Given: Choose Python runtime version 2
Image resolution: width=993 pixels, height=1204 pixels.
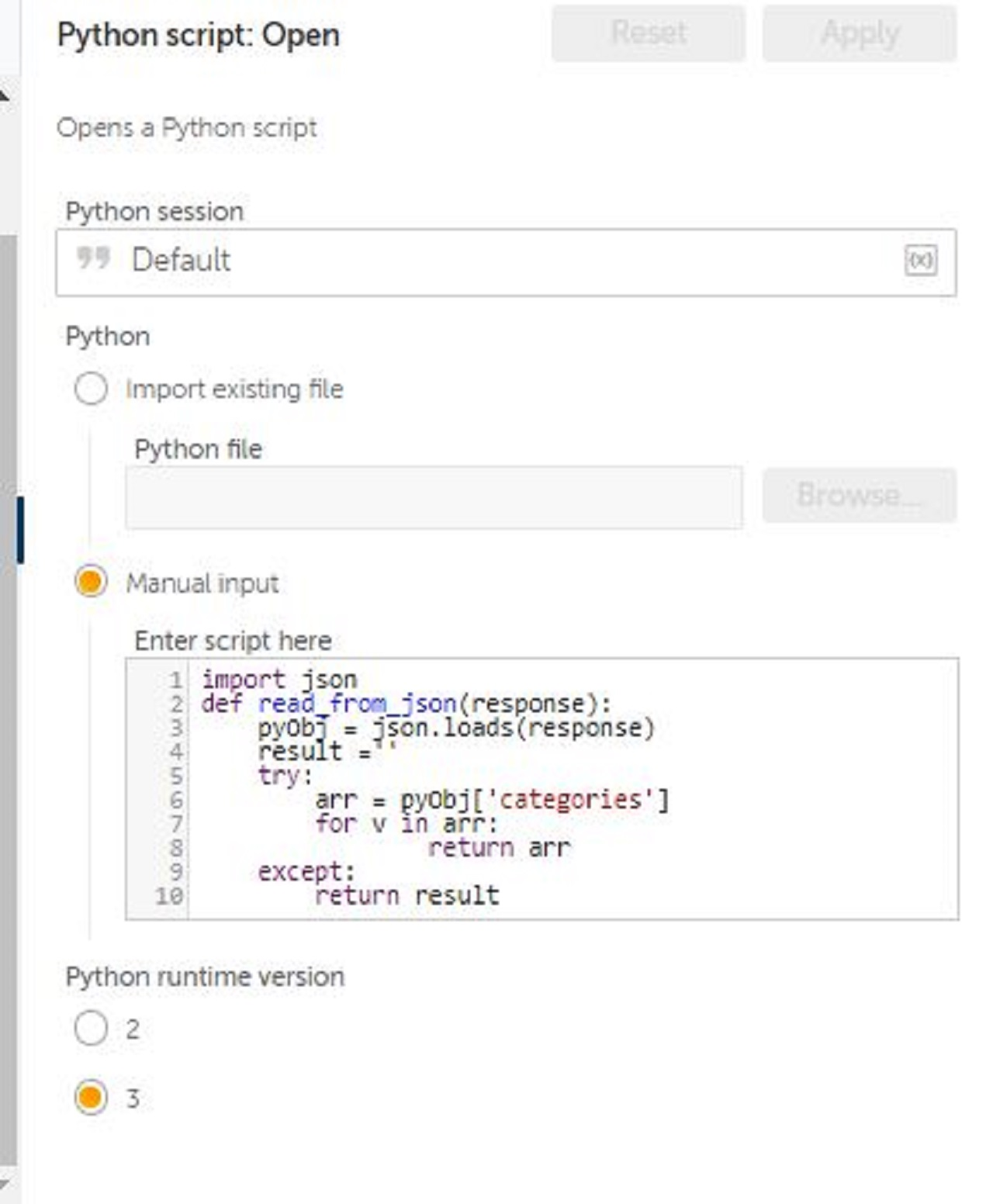Looking at the screenshot, I should 91,1029.
